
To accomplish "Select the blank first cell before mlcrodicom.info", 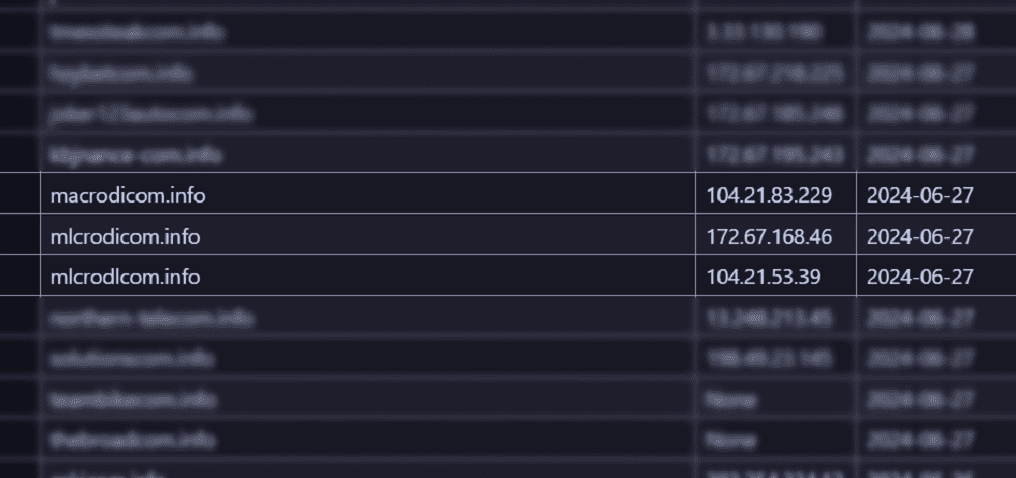I will 19,234.
